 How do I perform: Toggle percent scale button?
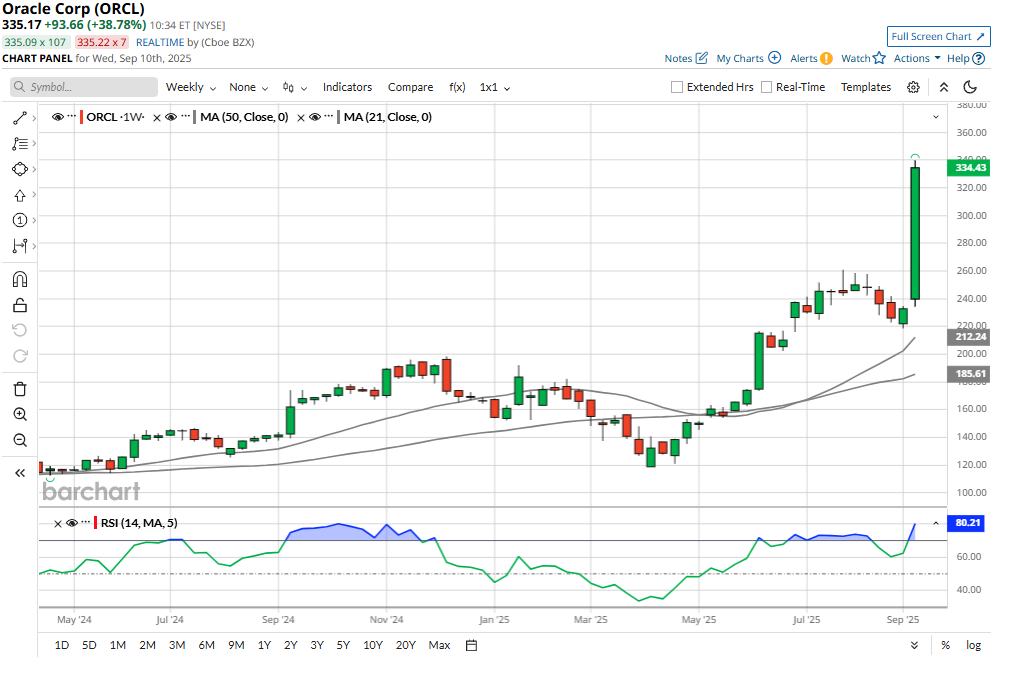tap(945, 645)
